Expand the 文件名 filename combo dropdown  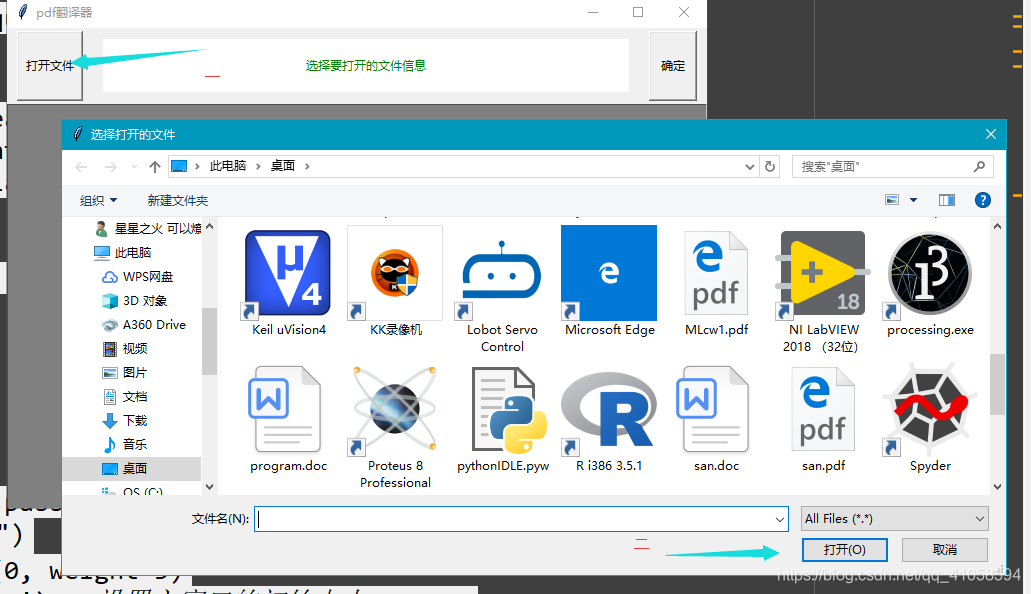click(780, 519)
